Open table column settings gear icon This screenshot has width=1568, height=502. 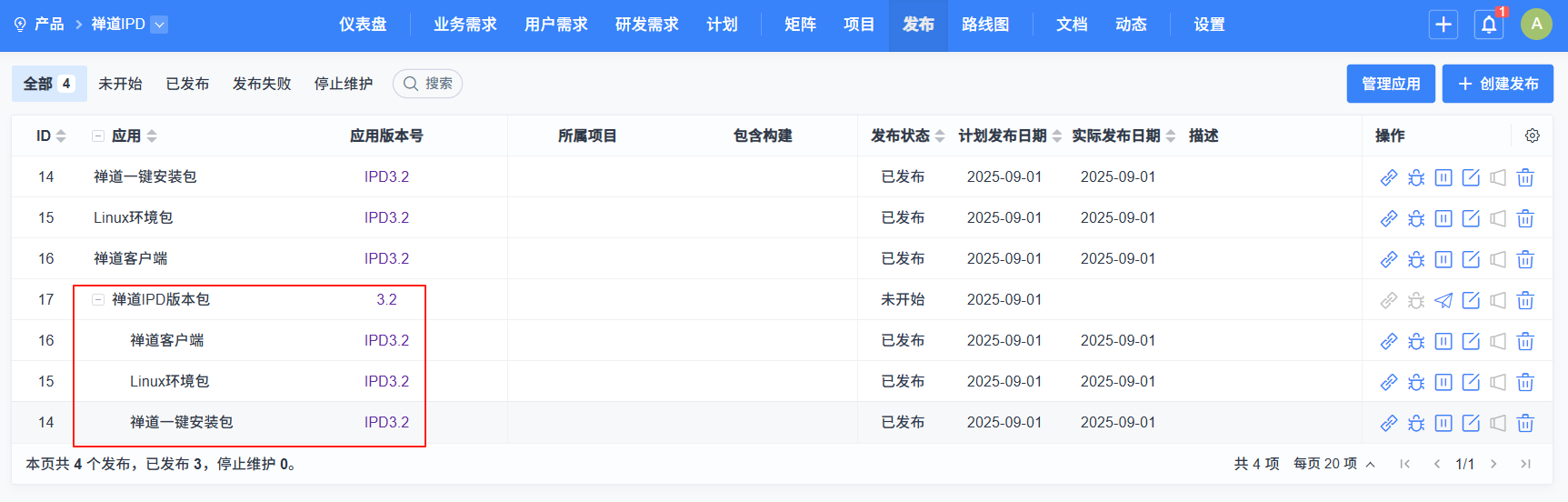pos(1533,136)
